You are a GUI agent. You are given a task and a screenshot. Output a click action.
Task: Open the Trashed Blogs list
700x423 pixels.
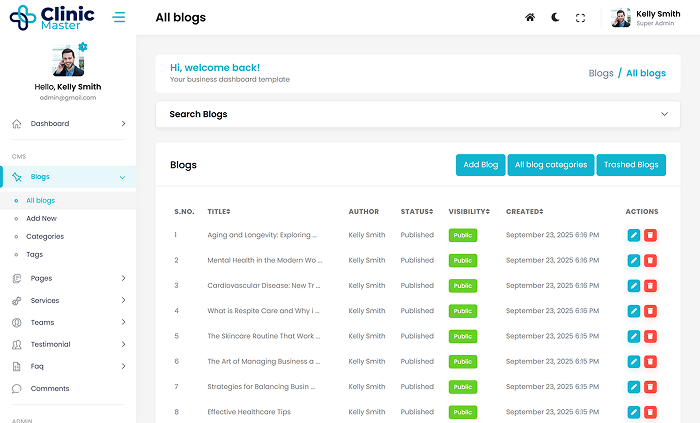(631, 165)
